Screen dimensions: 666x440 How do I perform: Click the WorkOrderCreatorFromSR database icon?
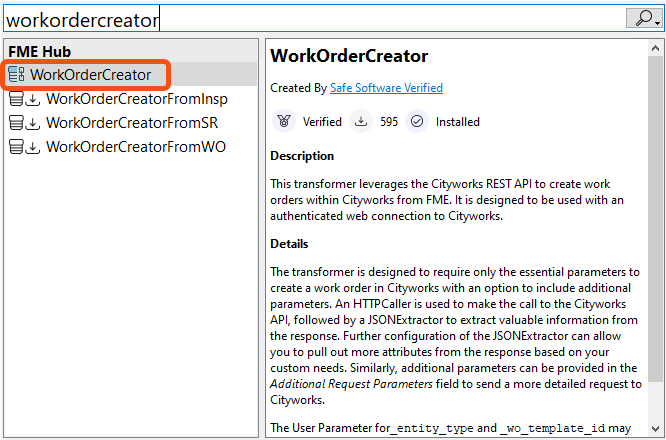[16, 123]
